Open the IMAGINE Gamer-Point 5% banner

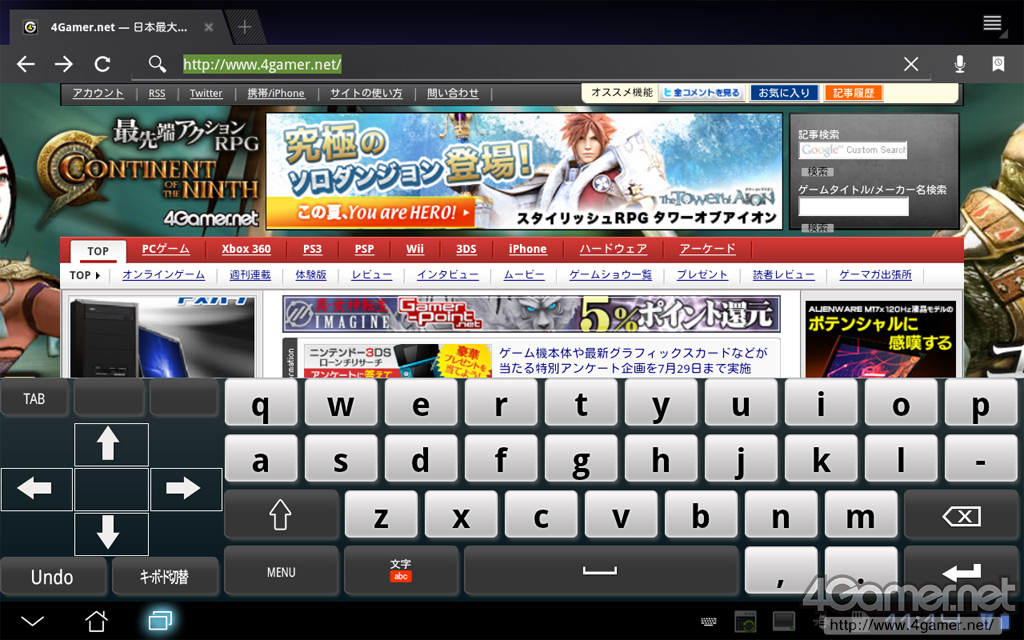pos(532,313)
